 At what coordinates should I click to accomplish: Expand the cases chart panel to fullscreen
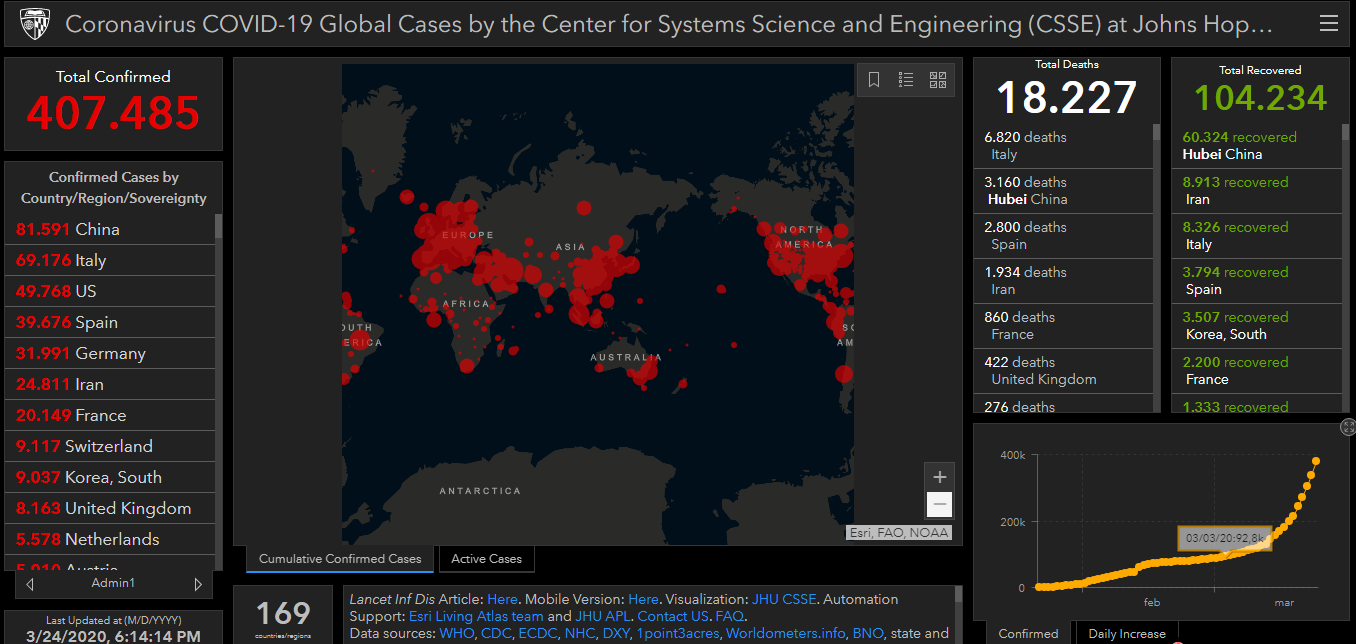1348,428
